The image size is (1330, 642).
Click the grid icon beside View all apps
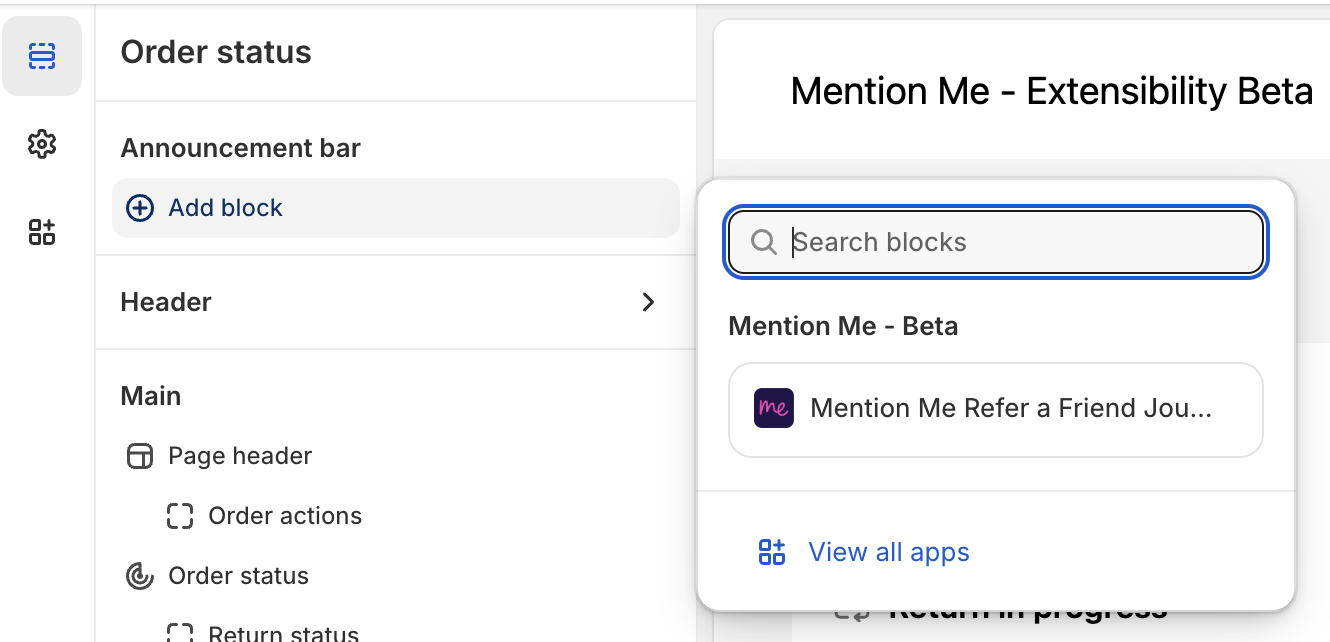pos(771,551)
